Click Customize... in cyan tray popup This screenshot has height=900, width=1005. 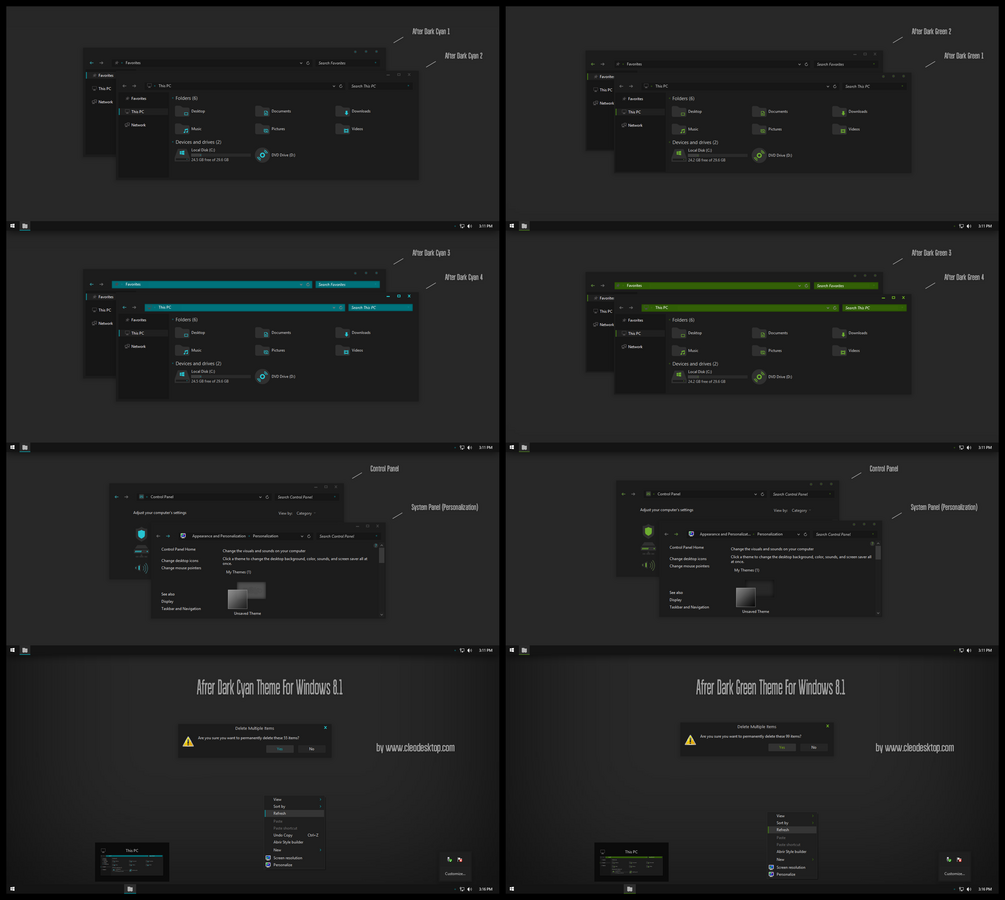(455, 874)
